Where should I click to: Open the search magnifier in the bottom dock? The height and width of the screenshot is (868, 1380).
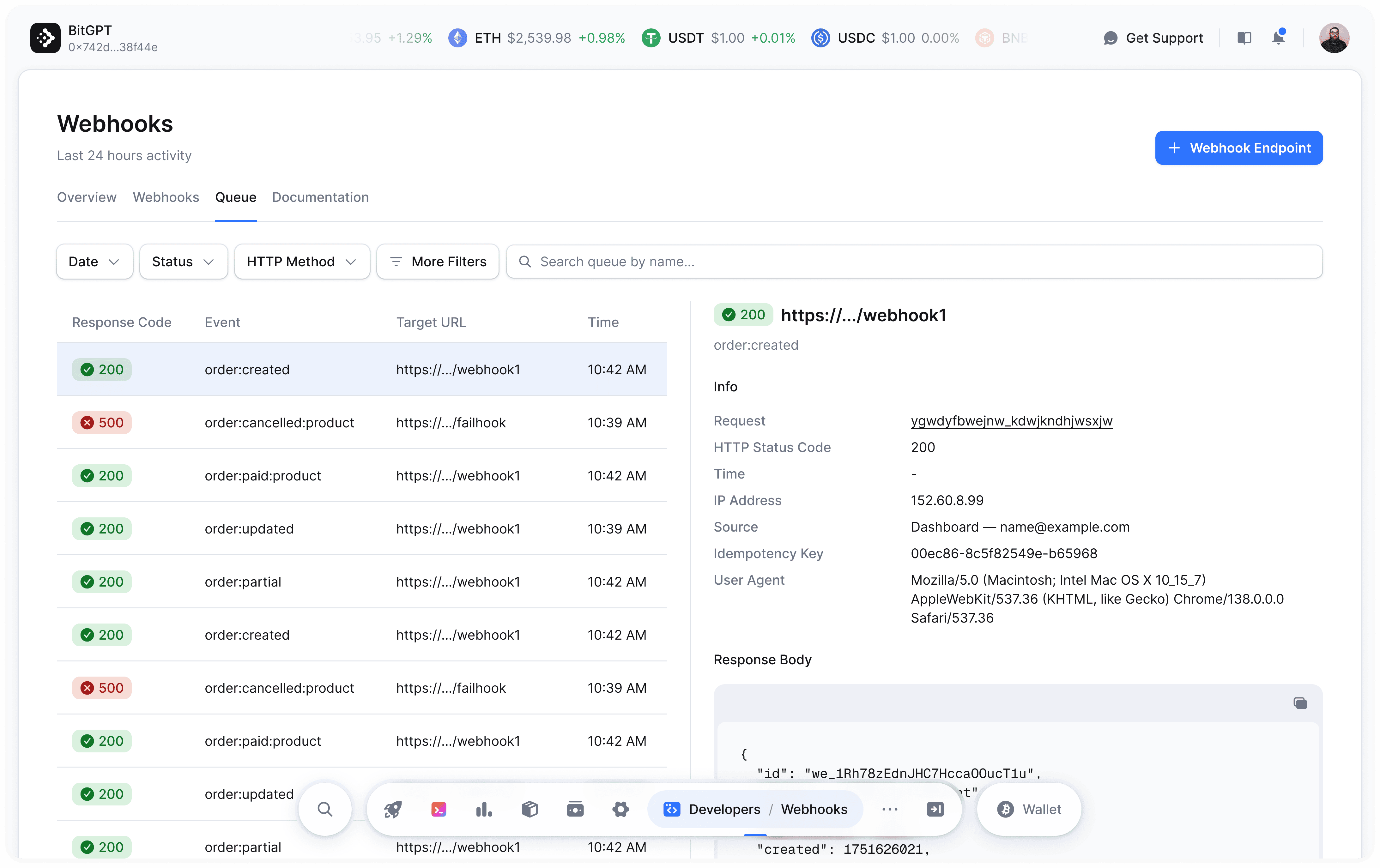325,809
